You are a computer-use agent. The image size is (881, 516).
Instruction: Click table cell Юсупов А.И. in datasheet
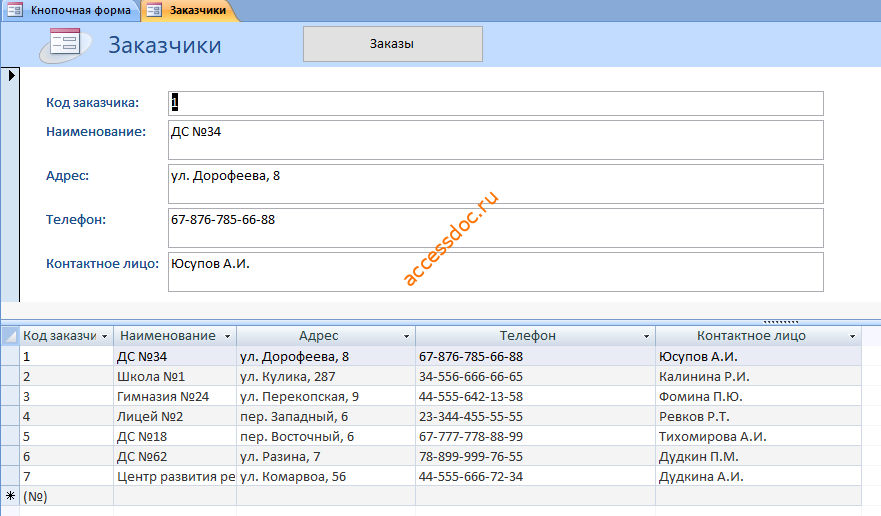[x=759, y=356]
